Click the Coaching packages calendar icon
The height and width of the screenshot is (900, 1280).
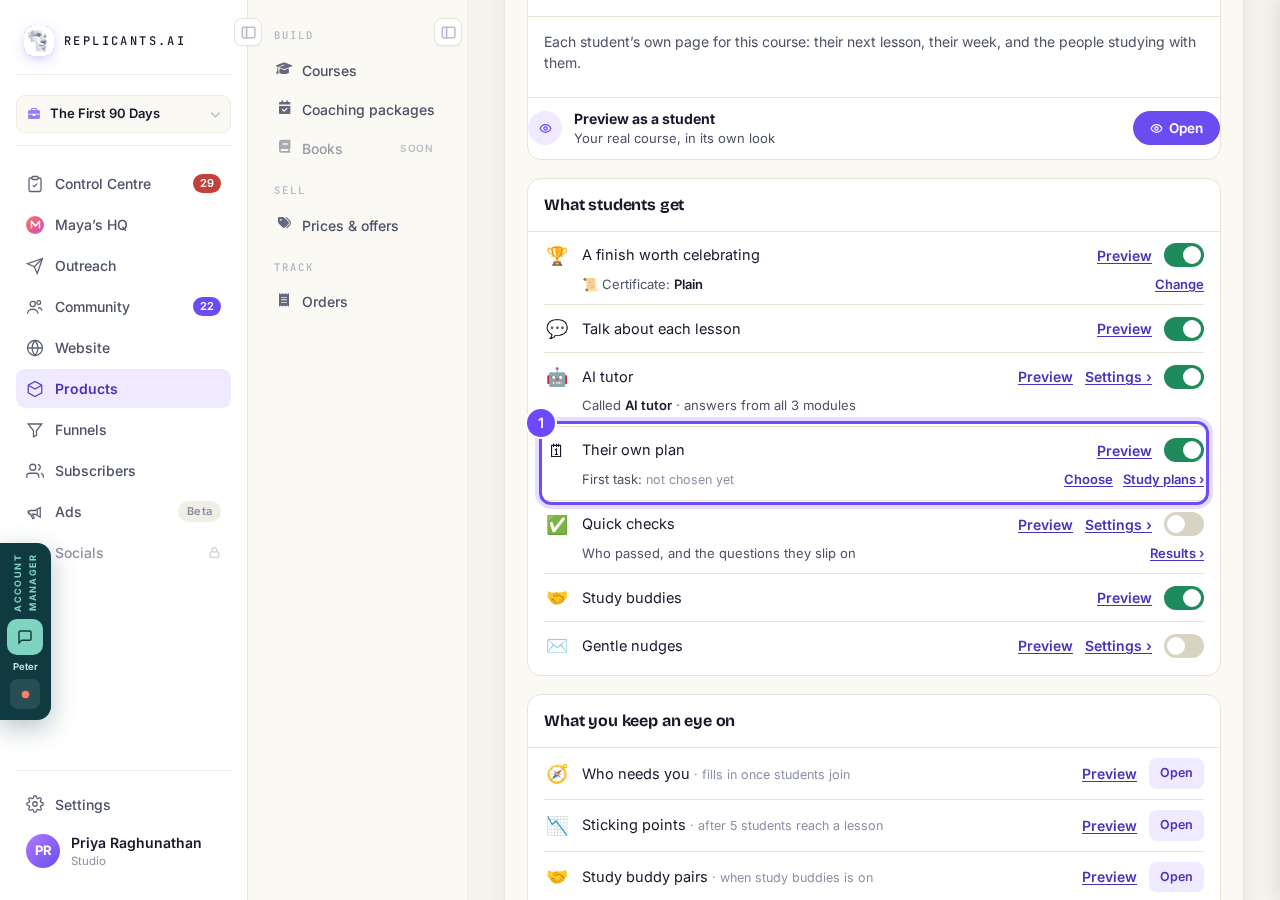point(284,108)
